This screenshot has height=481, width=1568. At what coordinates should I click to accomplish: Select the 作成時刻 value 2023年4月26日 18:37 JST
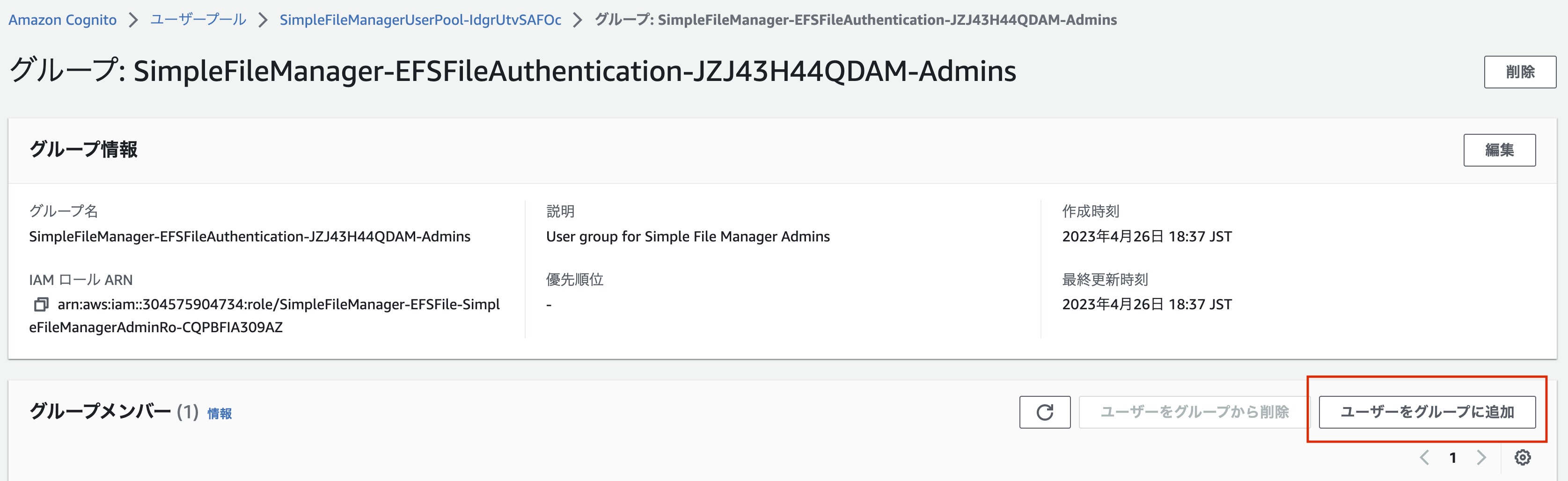[1147, 236]
